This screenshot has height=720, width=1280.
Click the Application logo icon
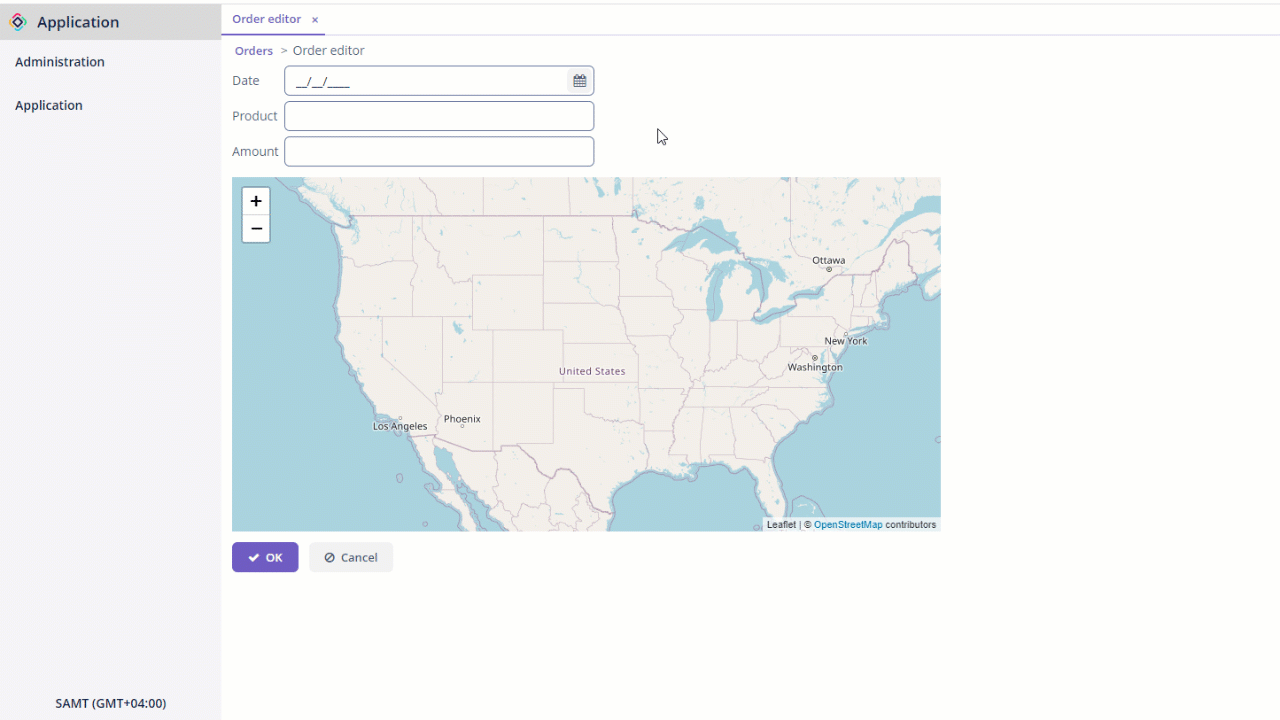(18, 22)
